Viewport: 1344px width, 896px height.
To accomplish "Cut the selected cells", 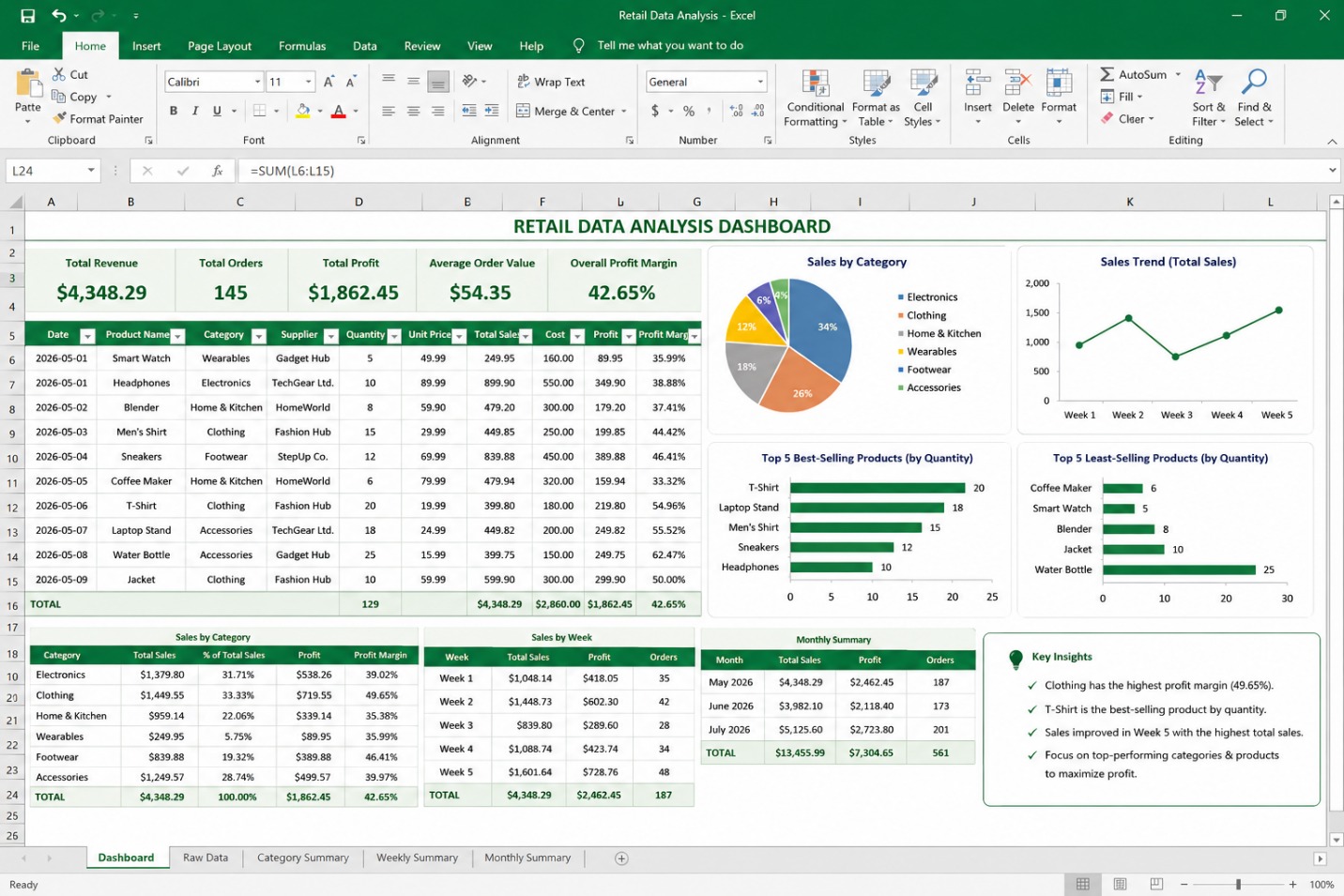I will click(70, 74).
